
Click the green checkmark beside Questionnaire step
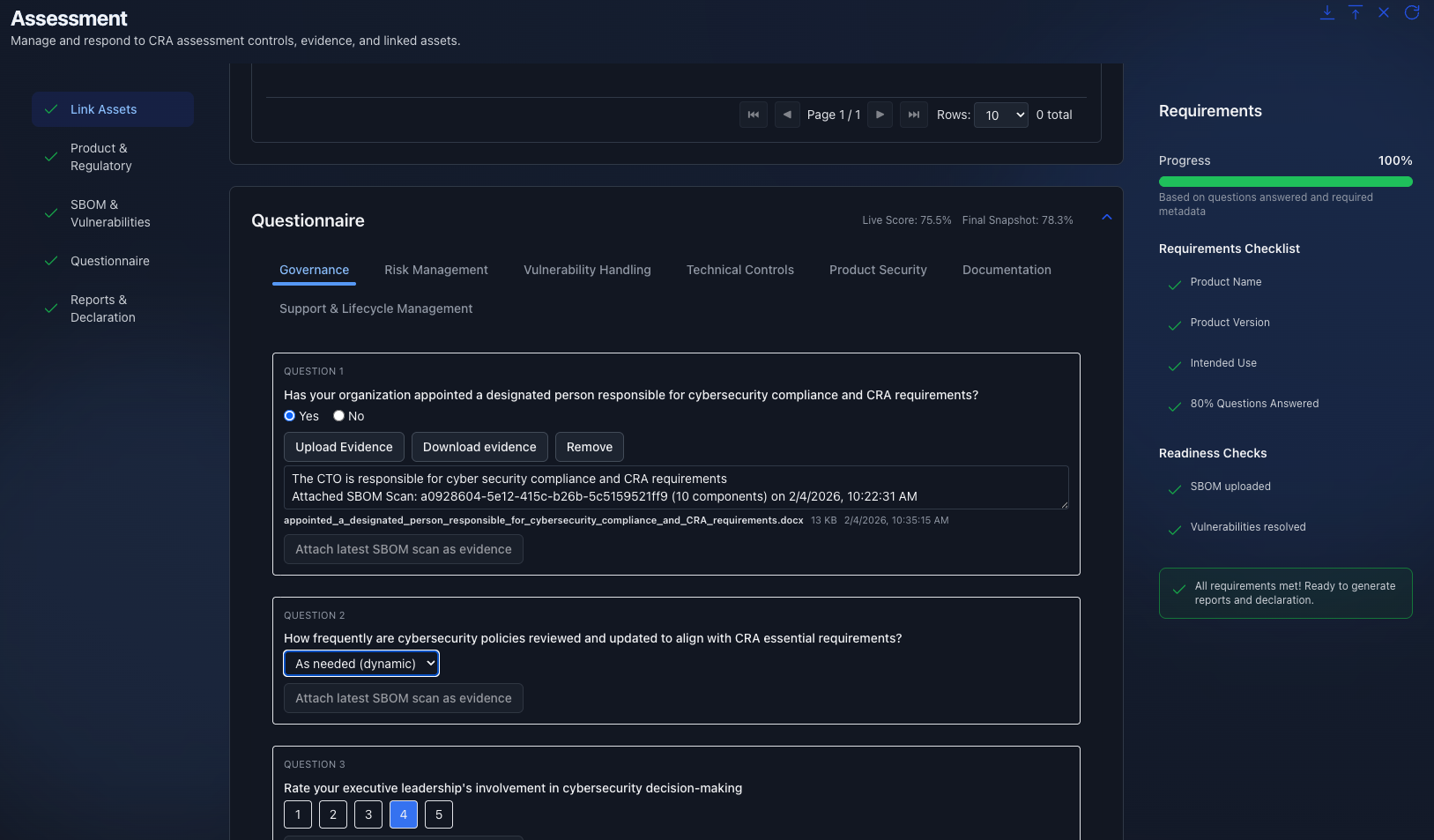[x=50, y=261]
